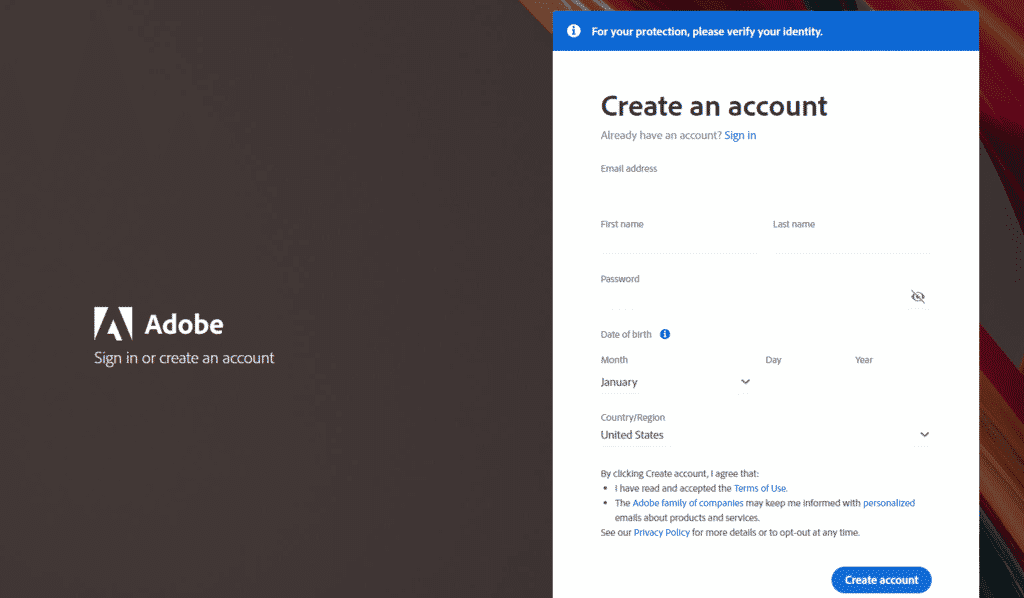Open the Terms of Use link

click(x=760, y=488)
